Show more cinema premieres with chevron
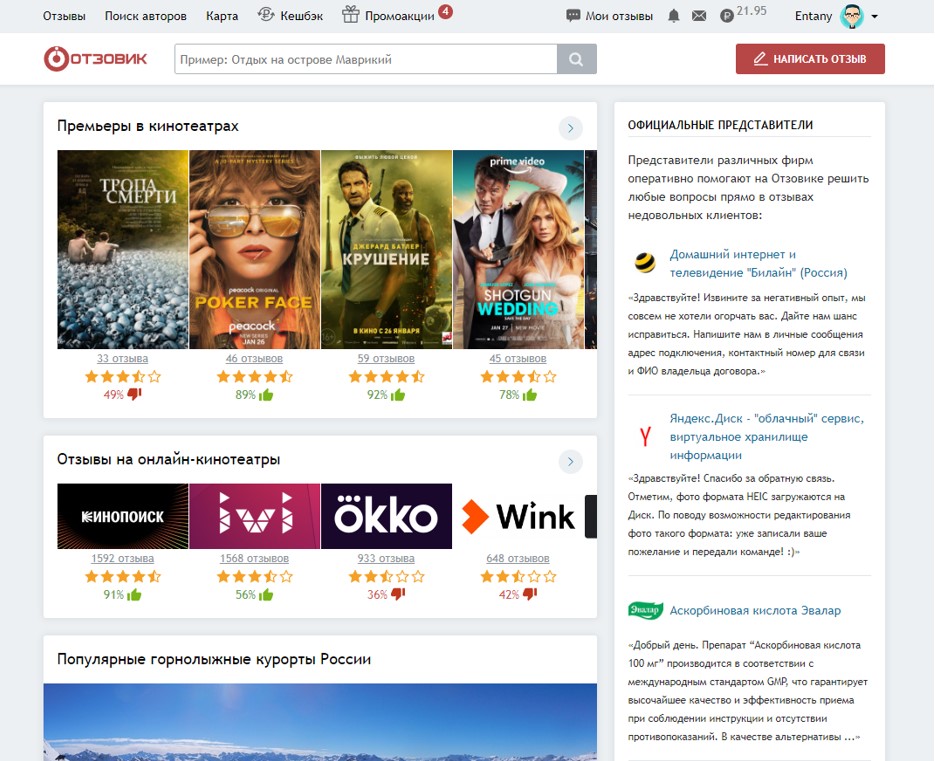Screen dimensions: 935x761 571,128
